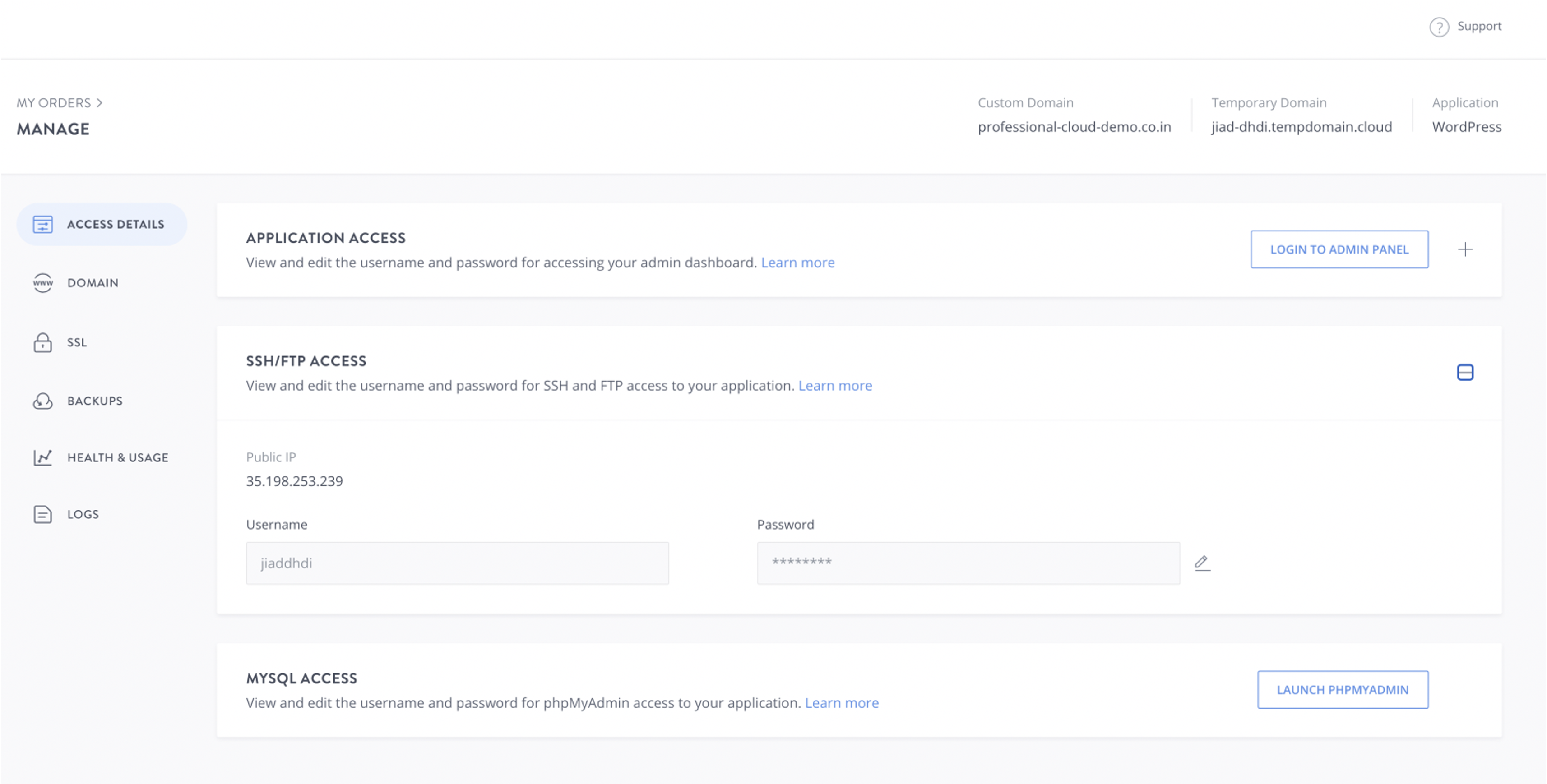Click the Health & Usage chart icon

[42, 457]
